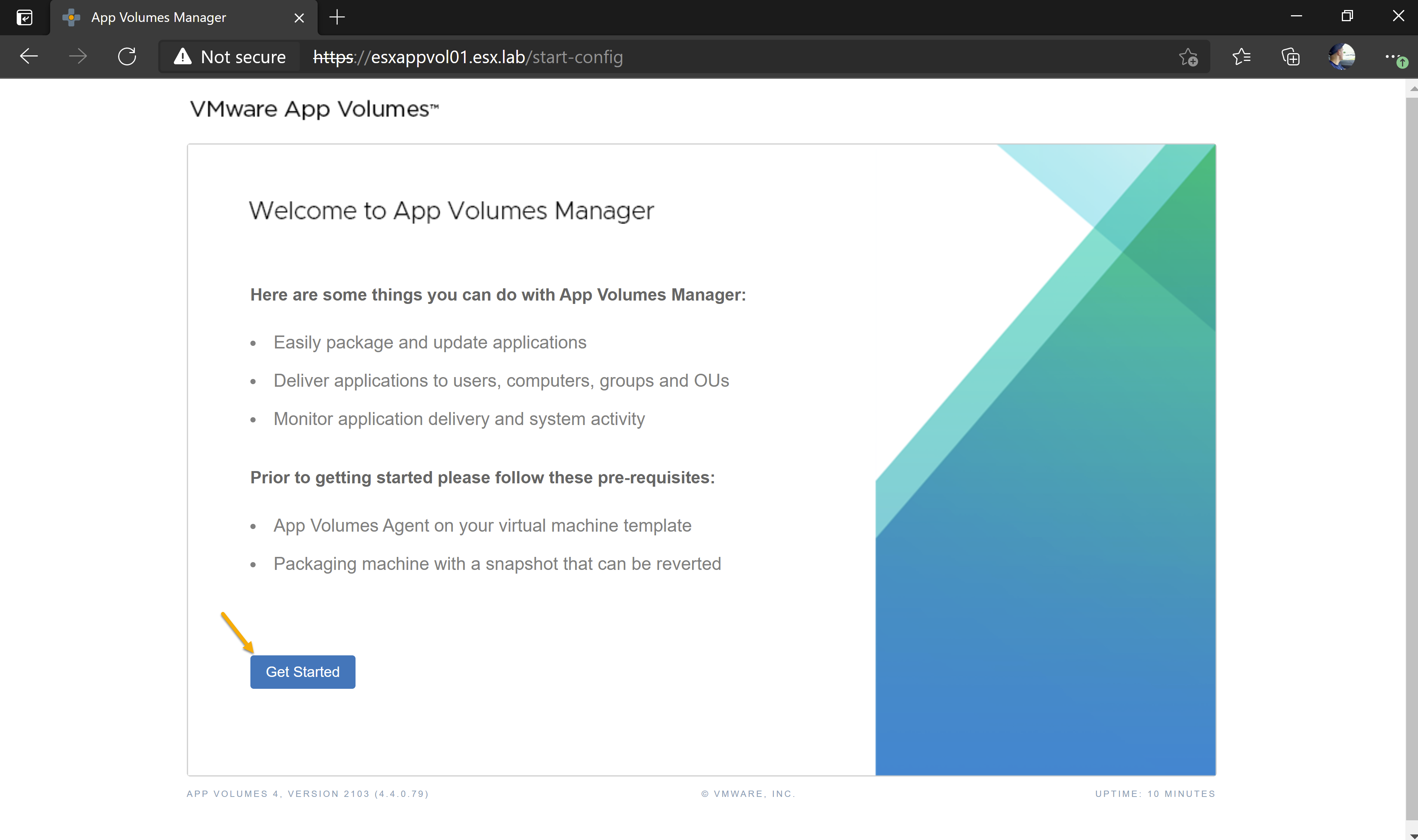Click the address bar URL
Screen dimensions: 1418x840
pyautogui.click(x=468, y=56)
